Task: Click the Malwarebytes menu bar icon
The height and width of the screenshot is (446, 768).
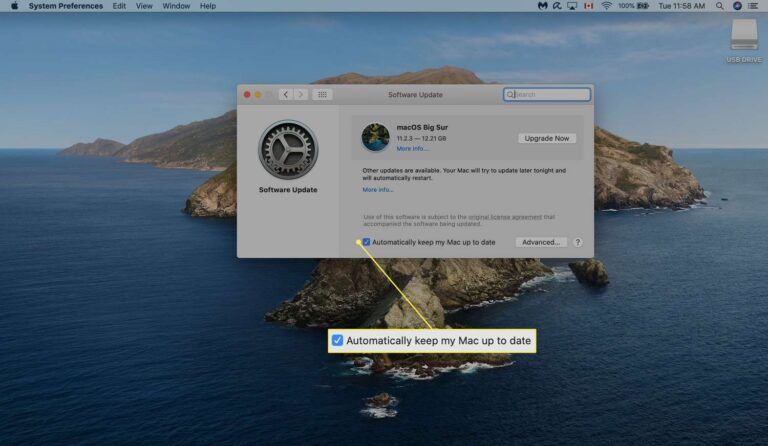Action: coord(543,6)
